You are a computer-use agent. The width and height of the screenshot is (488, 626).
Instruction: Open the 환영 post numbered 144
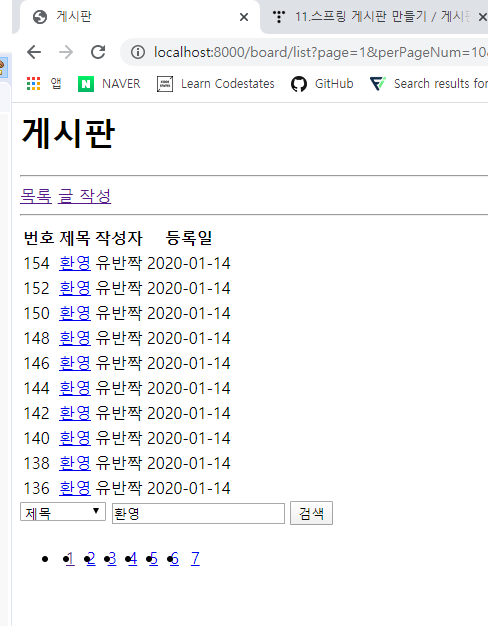click(x=75, y=388)
